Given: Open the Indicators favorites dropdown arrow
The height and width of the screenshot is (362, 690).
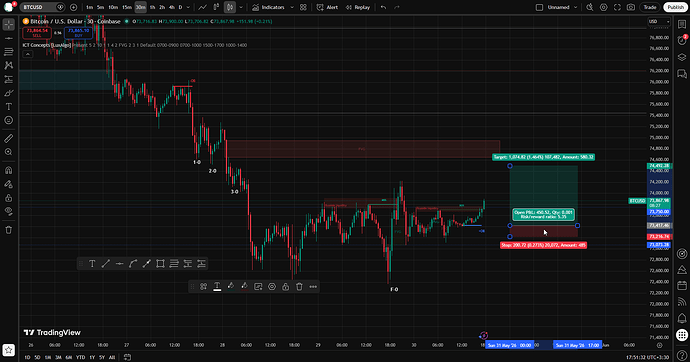Looking at the screenshot, I should [292, 7].
